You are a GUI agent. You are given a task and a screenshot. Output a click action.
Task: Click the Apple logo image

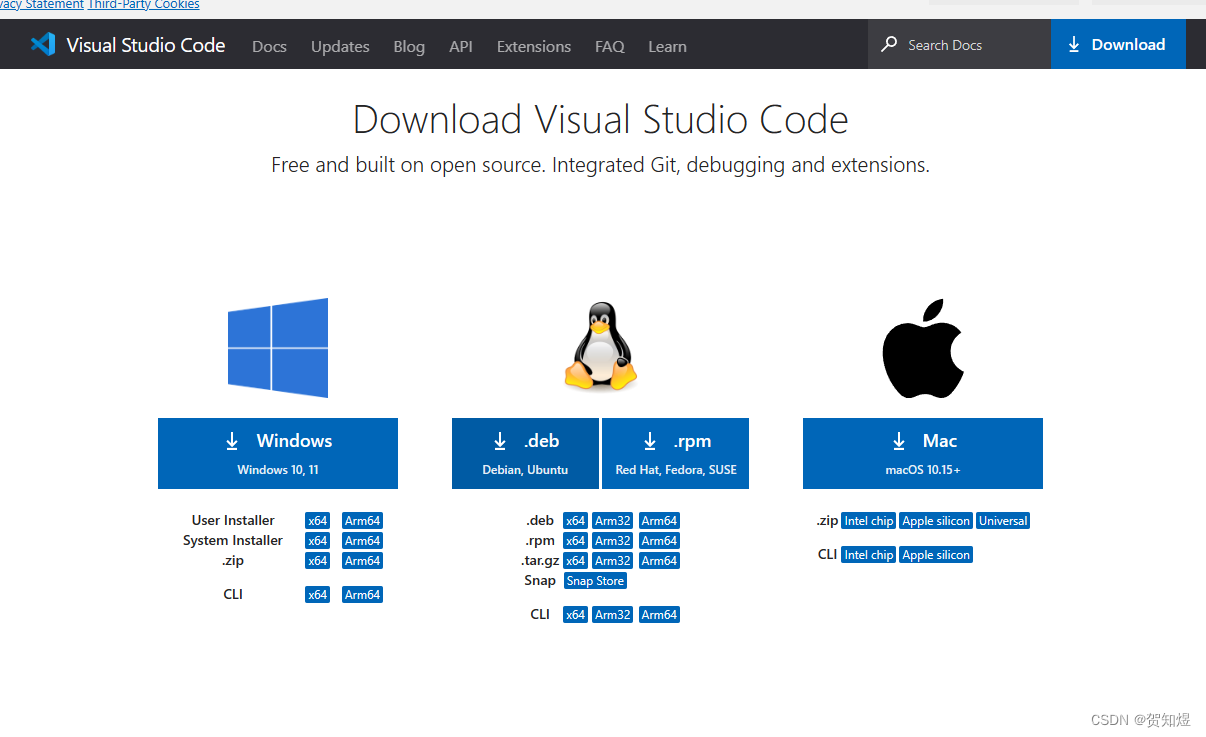pyautogui.click(x=922, y=348)
